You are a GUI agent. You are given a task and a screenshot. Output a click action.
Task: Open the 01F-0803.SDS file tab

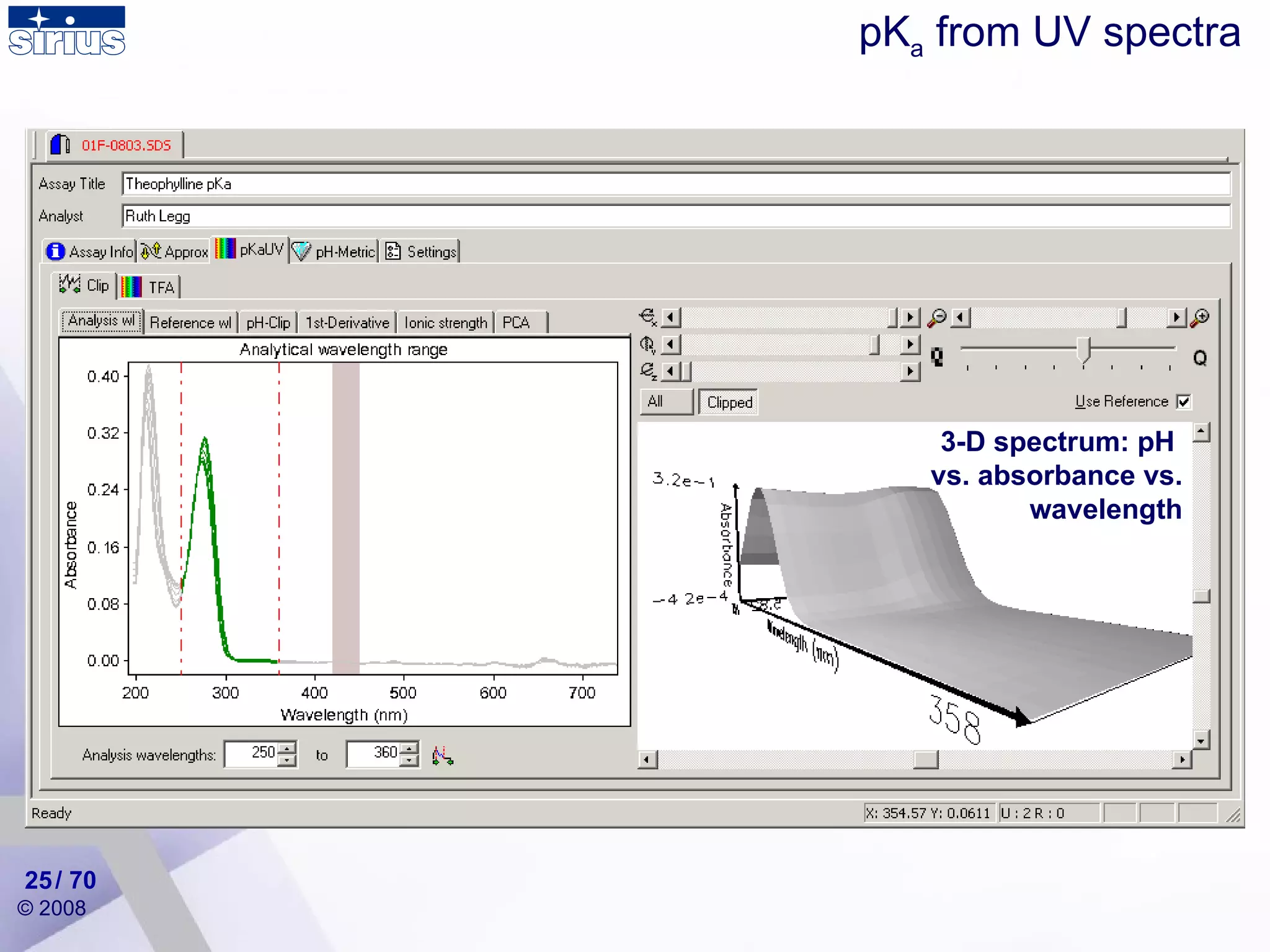coord(115,145)
